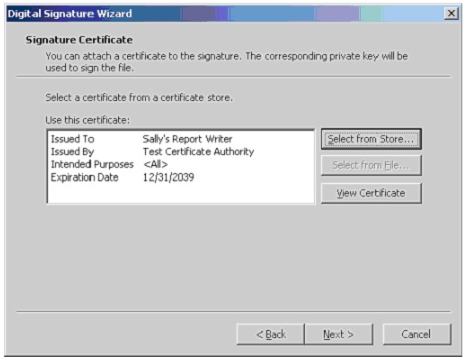This screenshot has width=467, height=363.
Task: Proceed with the Next button
Action: 339,334
